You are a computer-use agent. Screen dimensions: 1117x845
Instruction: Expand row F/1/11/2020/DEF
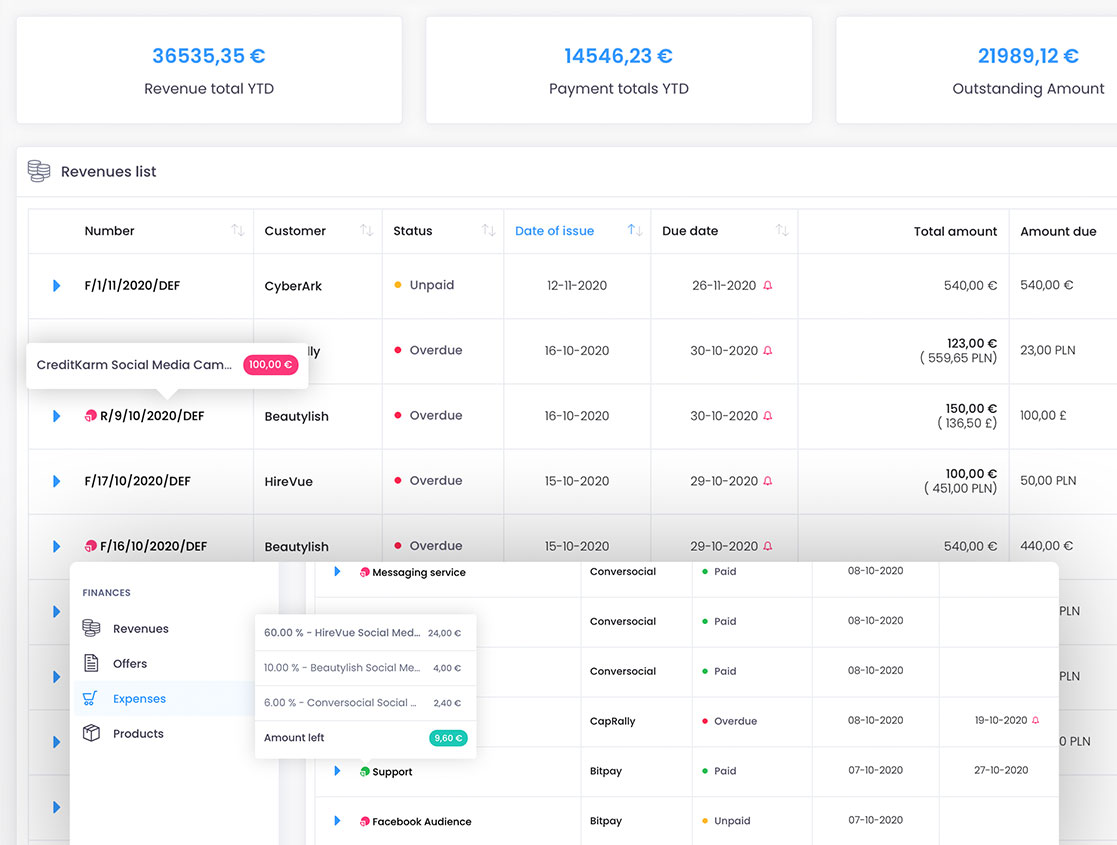[56, 286]
